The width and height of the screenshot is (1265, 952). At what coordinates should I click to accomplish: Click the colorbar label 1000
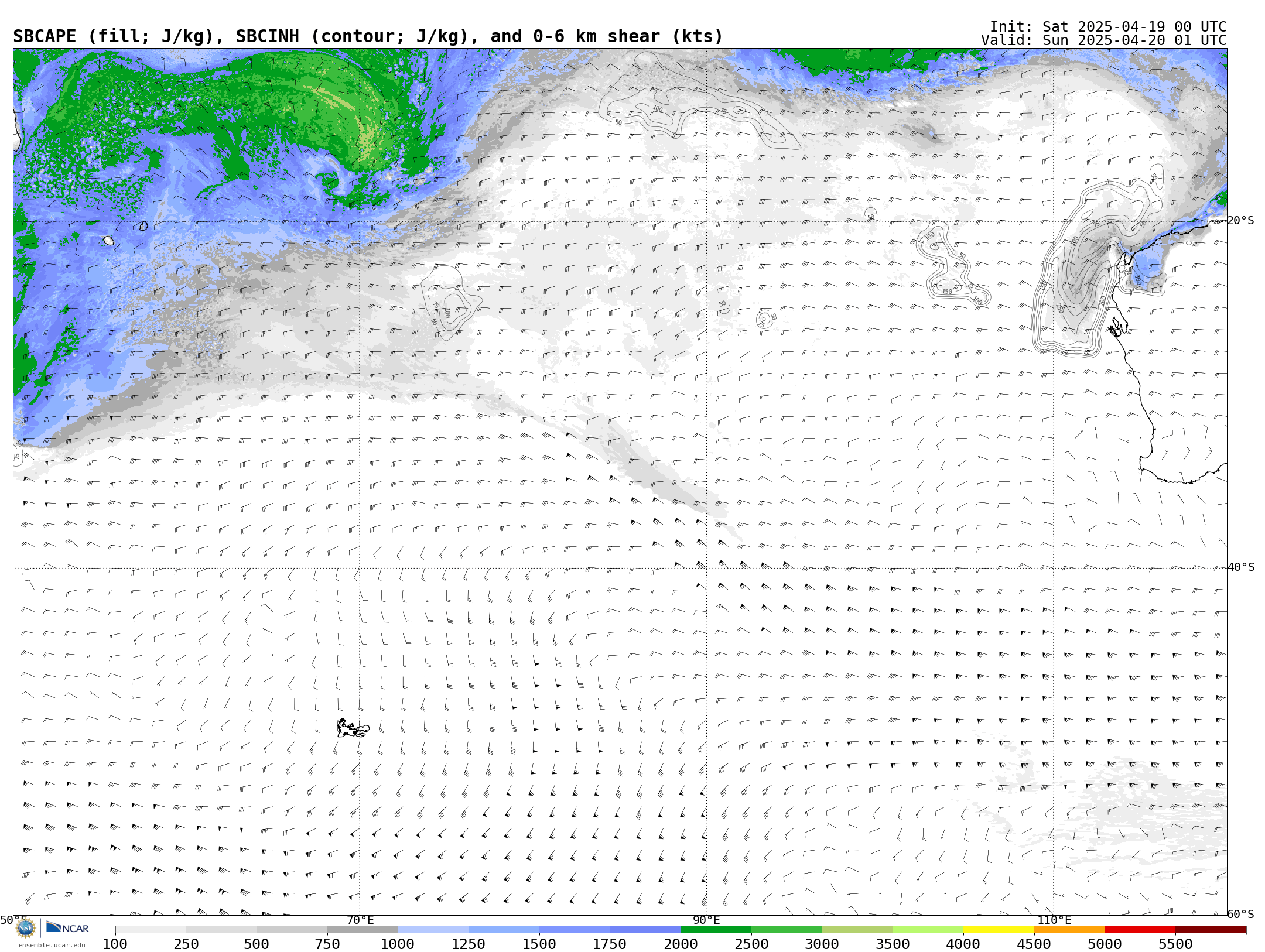click(398, 944)
